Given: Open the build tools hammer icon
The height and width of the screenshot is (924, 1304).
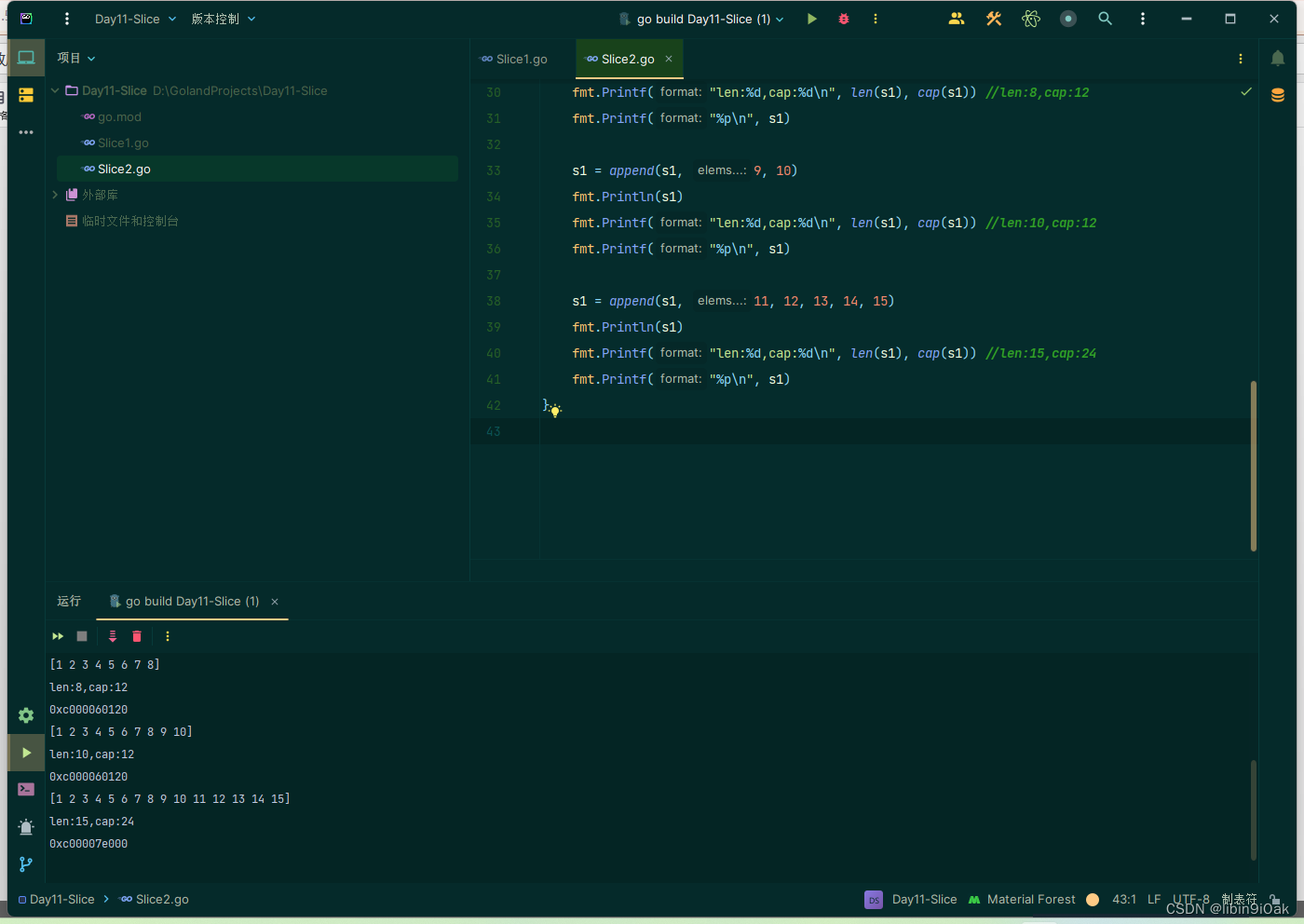Looking at the screenshot, I should pos(994,19).
